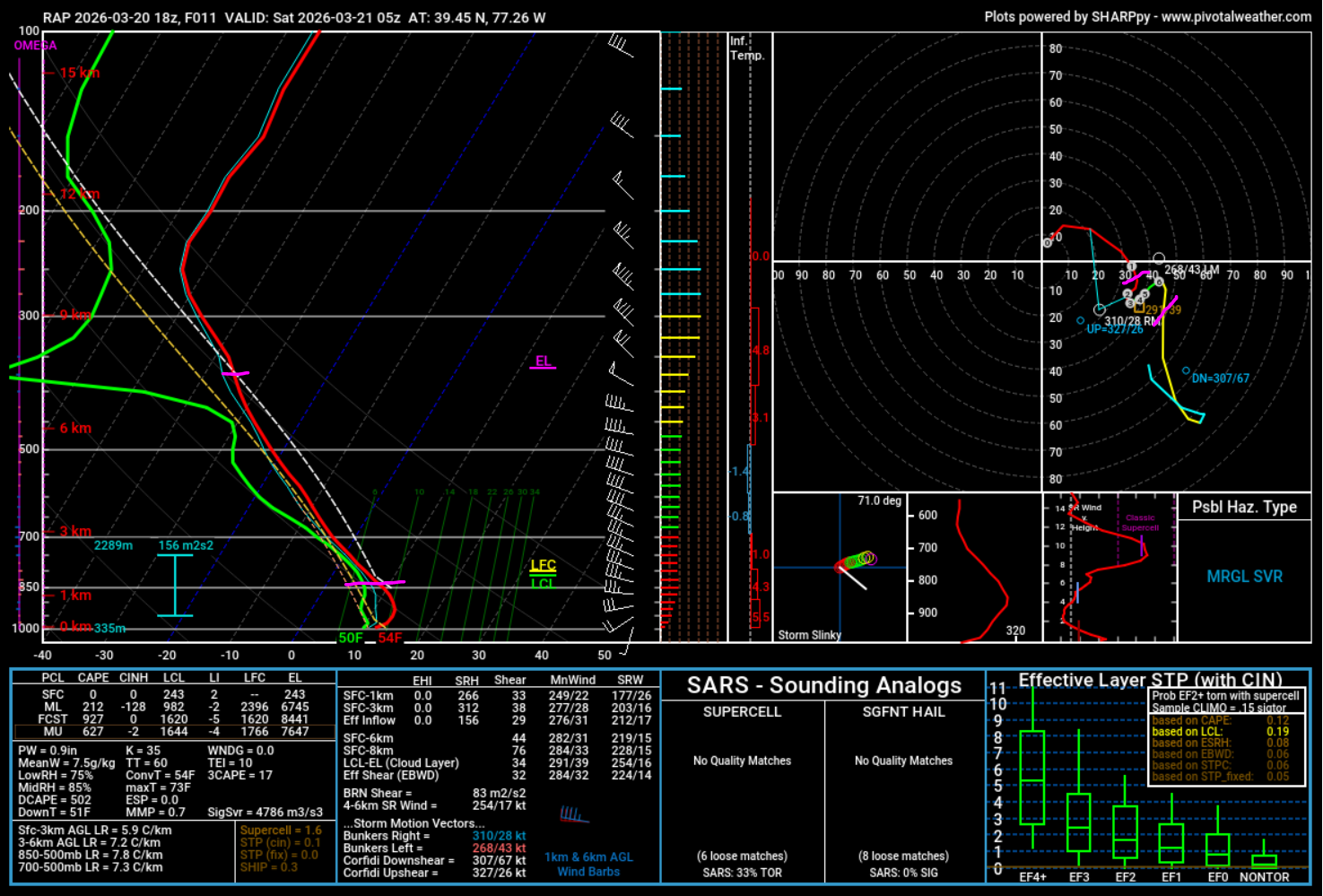Click the SUPERCELL column header in SARS
1323x896 pixels.
click(742, 712)
